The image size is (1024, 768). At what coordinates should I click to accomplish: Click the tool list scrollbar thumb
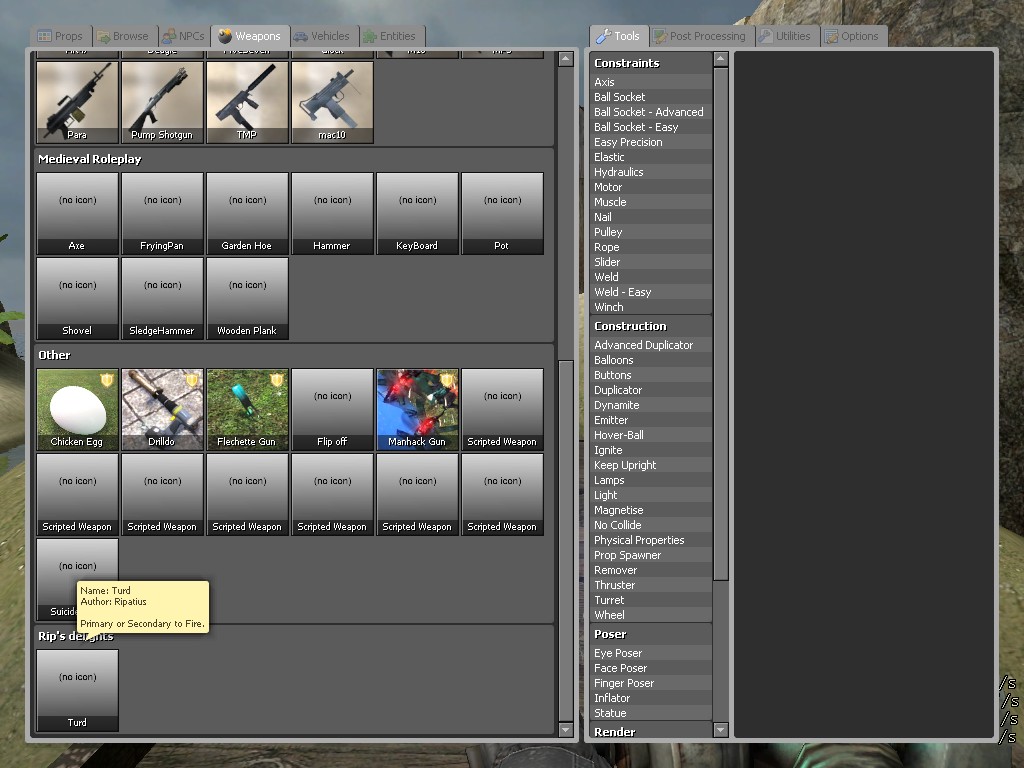point(720,324)
